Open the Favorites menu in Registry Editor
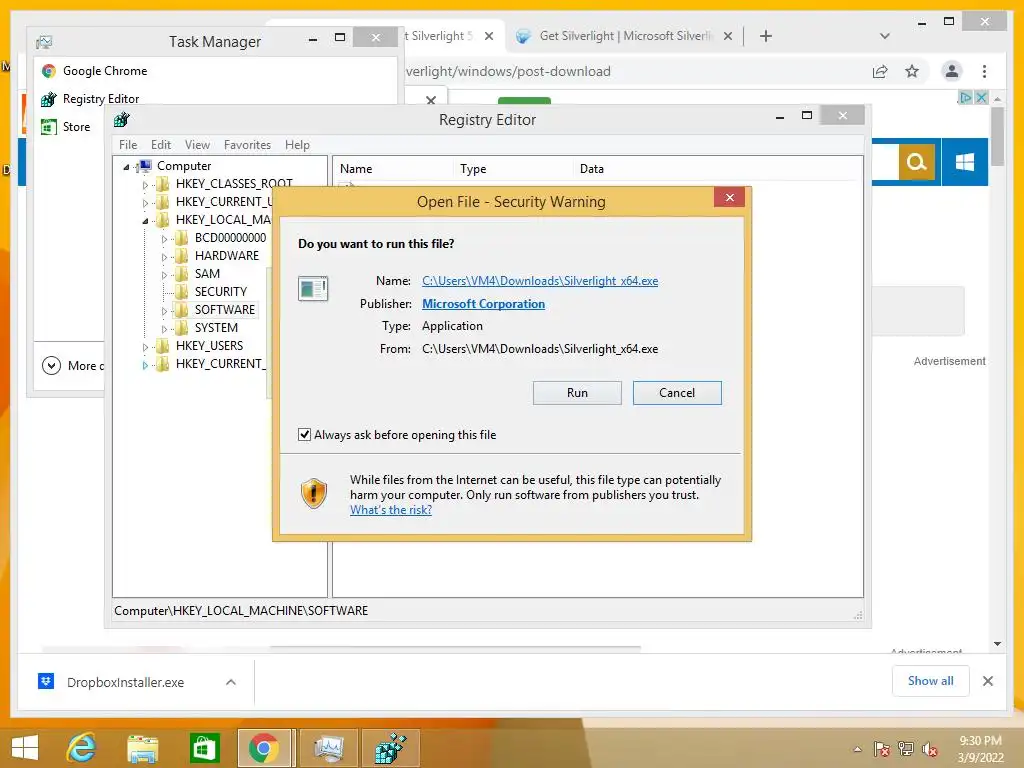Viewport: 1024px width, 768px height. pyautogui.click(x=247, y=145)
